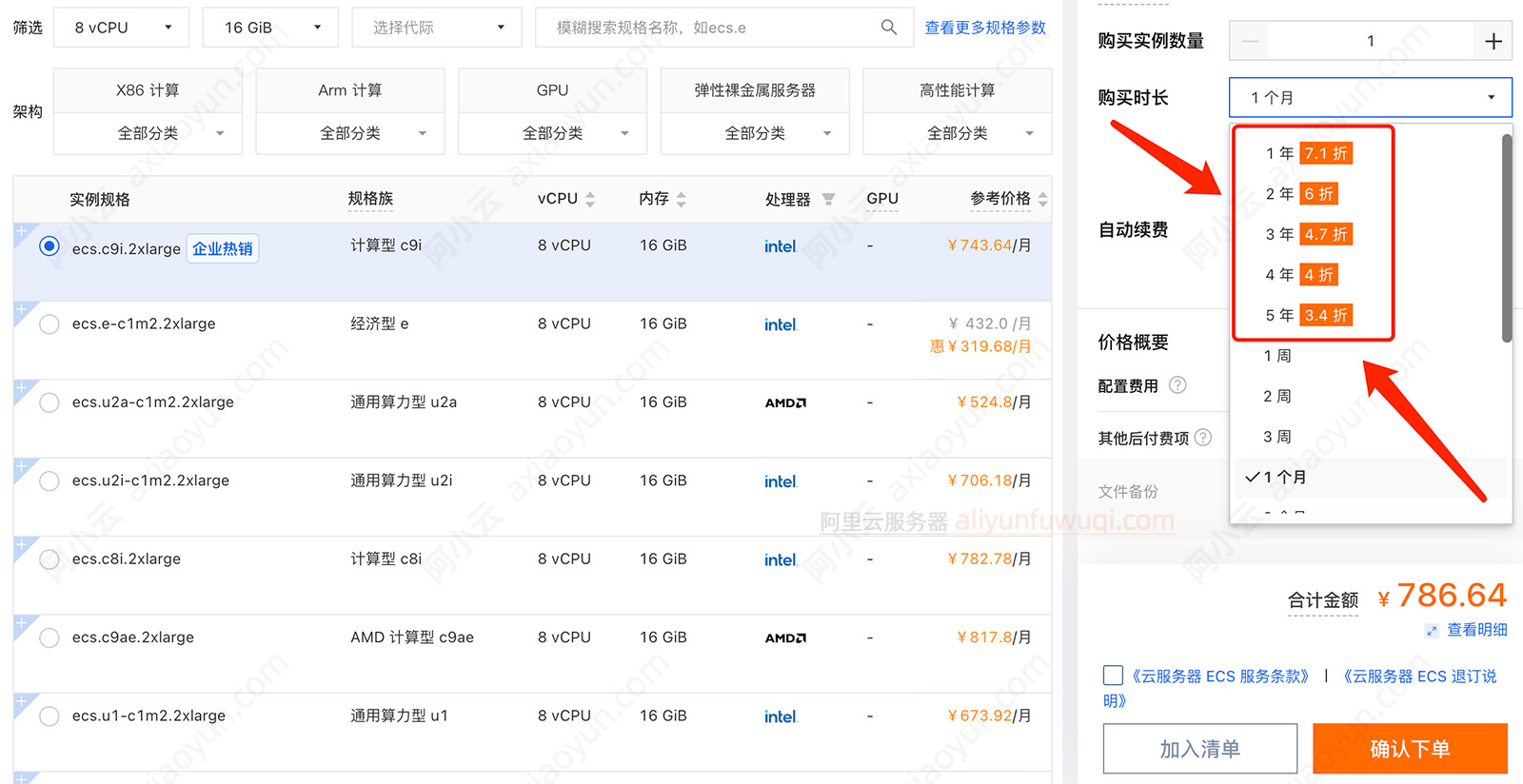Open the 选择代际 dropdown
Screen dimensions: 1523x784
(x=437, y=28)
